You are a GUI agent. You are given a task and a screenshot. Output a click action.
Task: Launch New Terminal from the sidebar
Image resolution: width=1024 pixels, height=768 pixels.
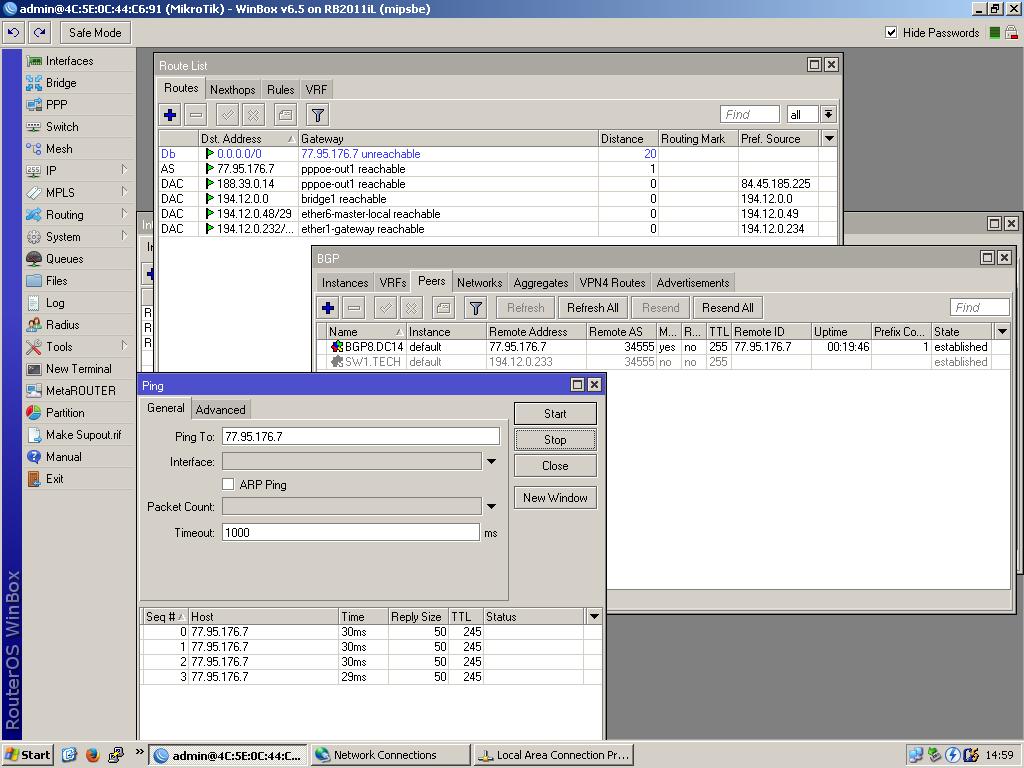click(78, 369)
